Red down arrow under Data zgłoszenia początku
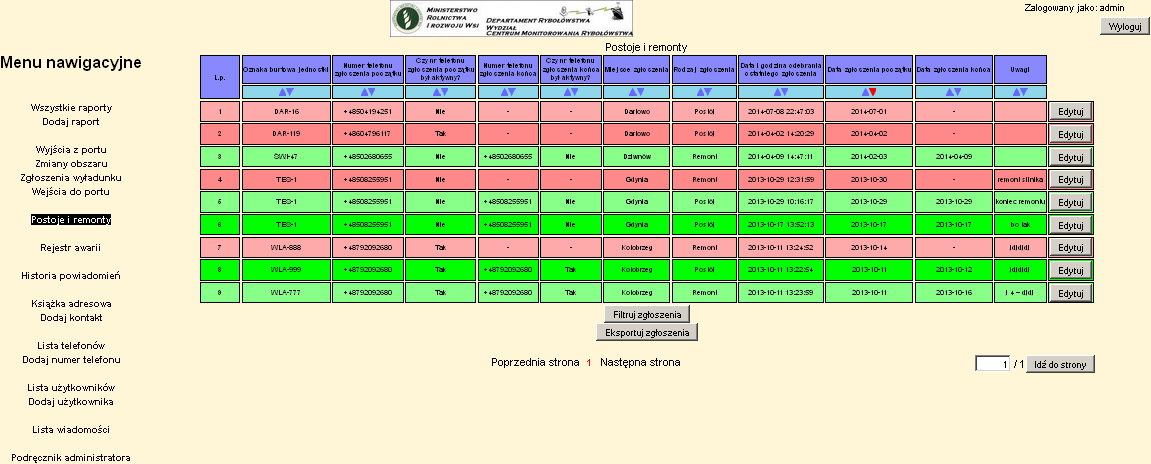The image size is (1151, 464). click(x=874, y=92)
